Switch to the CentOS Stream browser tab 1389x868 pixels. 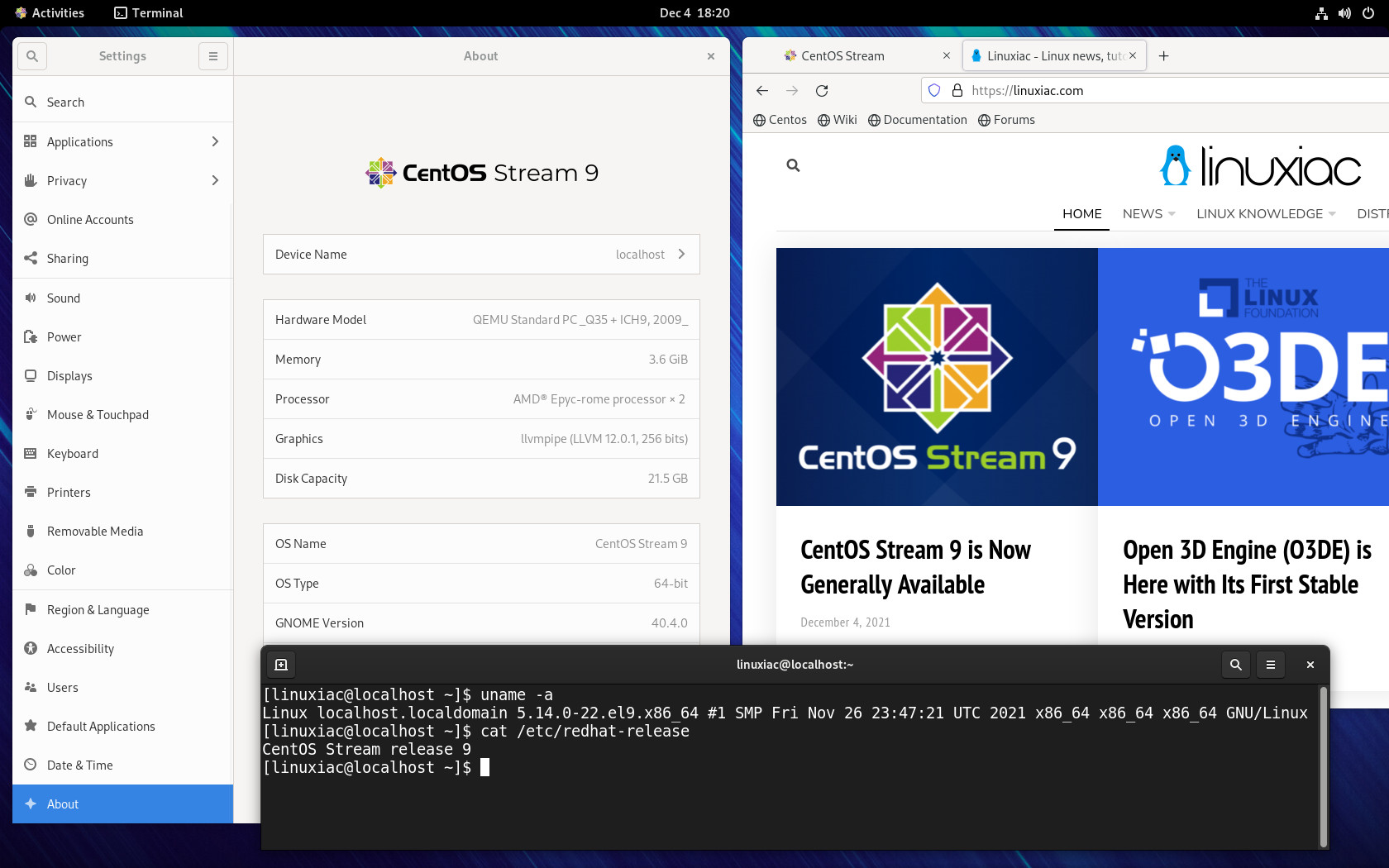843,55
